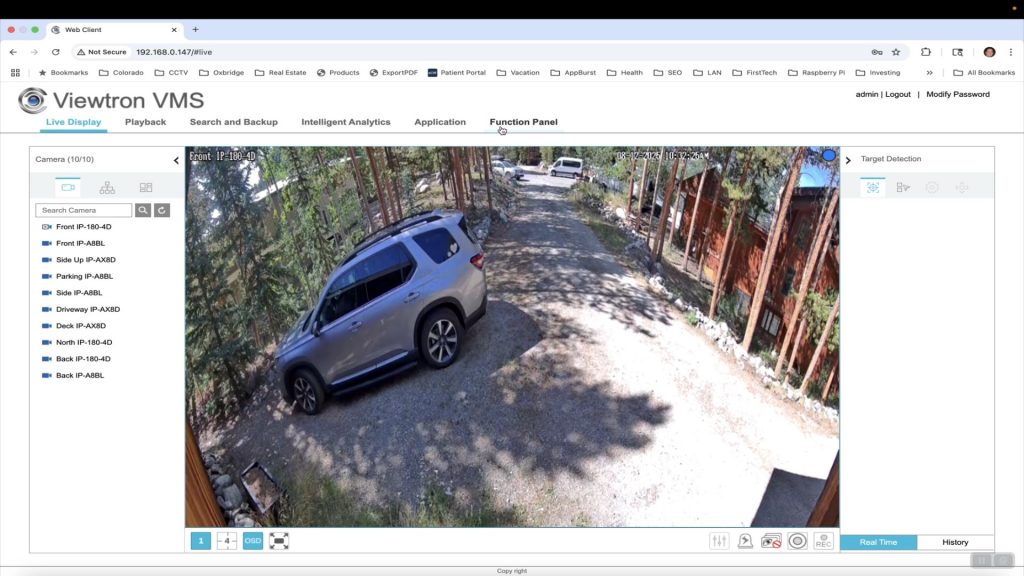Click the lens control icon in right panel
The height and width of the screenshot is (576, 1024).
point(932,188)
